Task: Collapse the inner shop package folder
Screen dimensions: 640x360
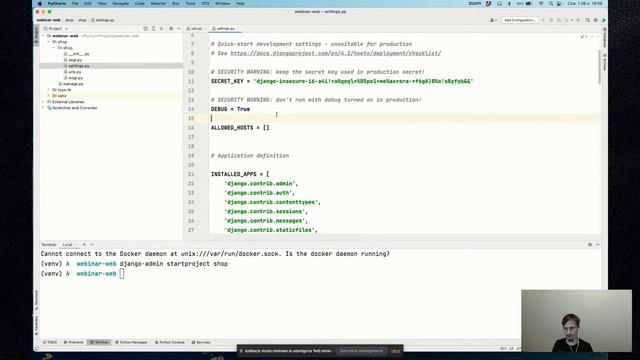Action: pos(53,48)
